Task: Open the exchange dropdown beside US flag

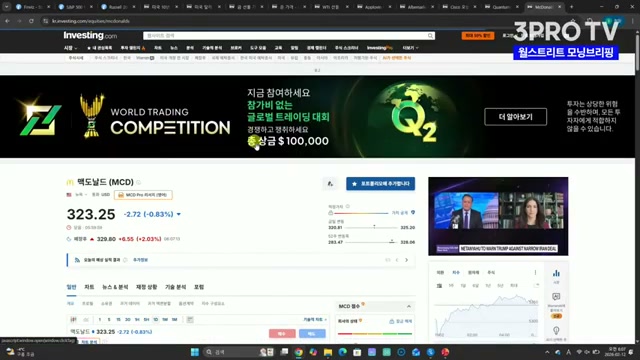Action: (80, 195)
